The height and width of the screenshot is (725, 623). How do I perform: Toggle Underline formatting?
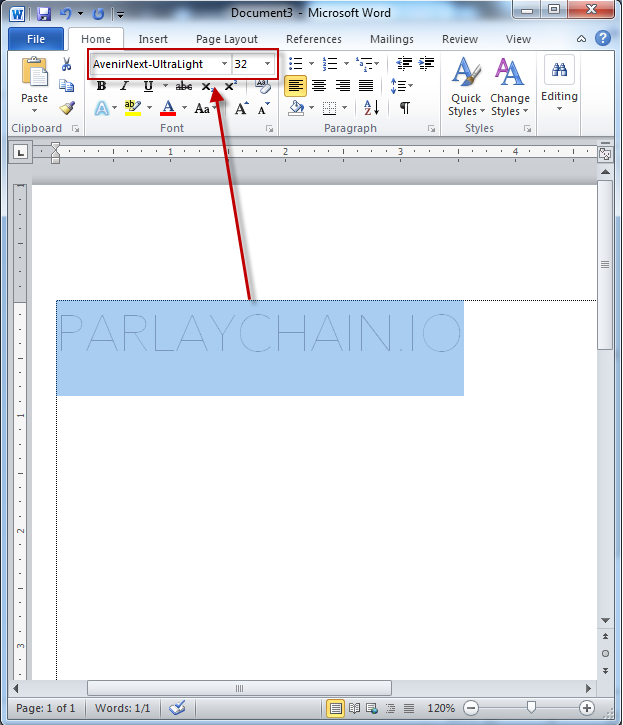[x=148, y=86]
